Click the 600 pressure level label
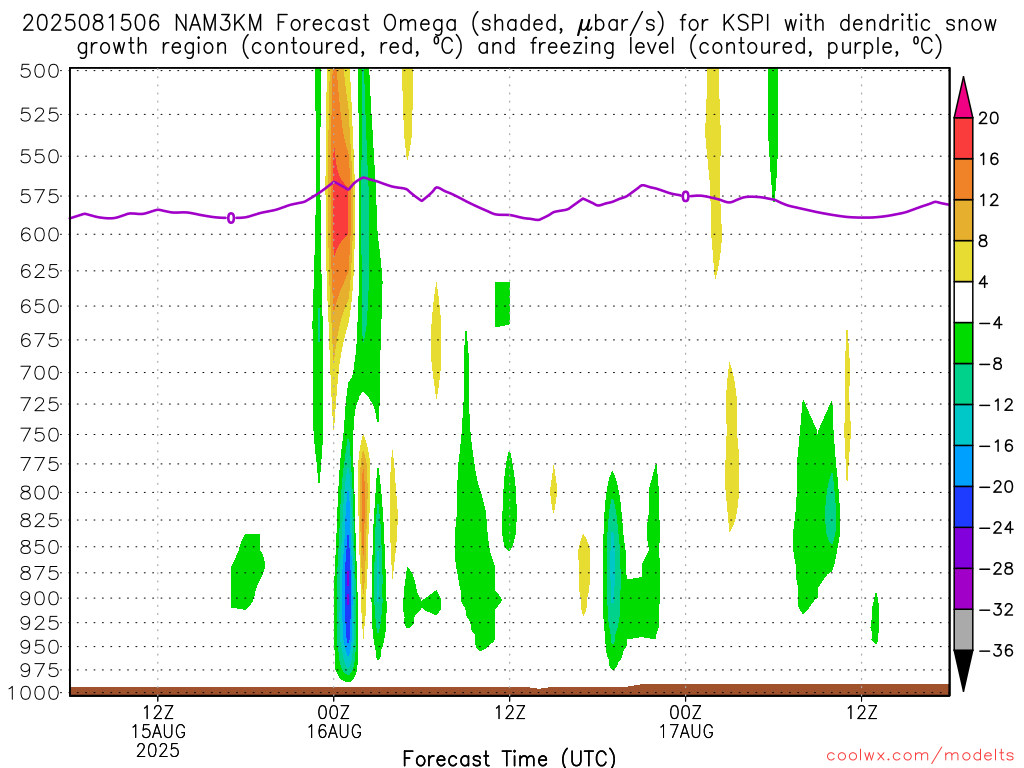1024x768 pixels. [x=40, y=234]
